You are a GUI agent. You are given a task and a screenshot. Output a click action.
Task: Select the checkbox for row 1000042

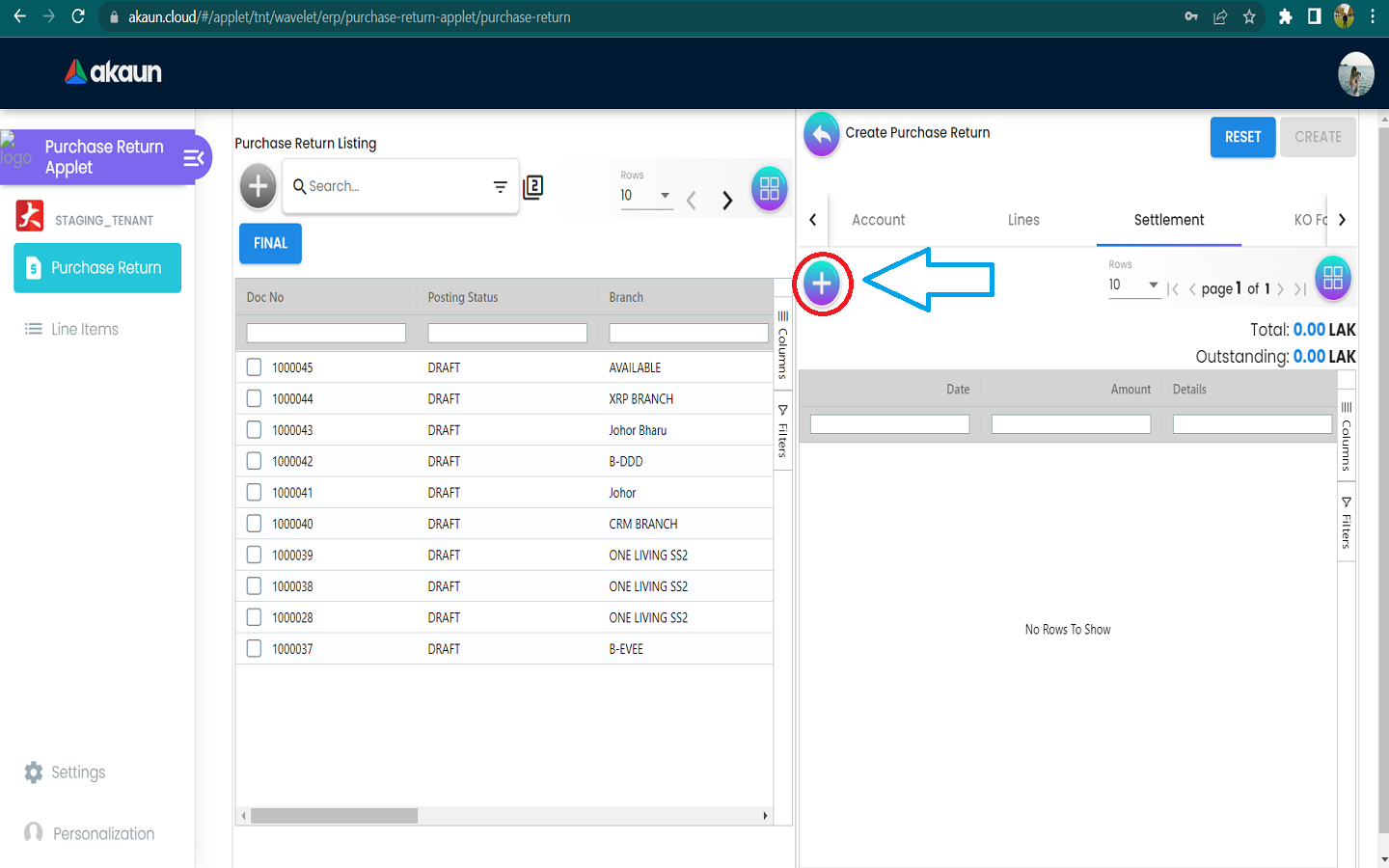pos(254,461)
